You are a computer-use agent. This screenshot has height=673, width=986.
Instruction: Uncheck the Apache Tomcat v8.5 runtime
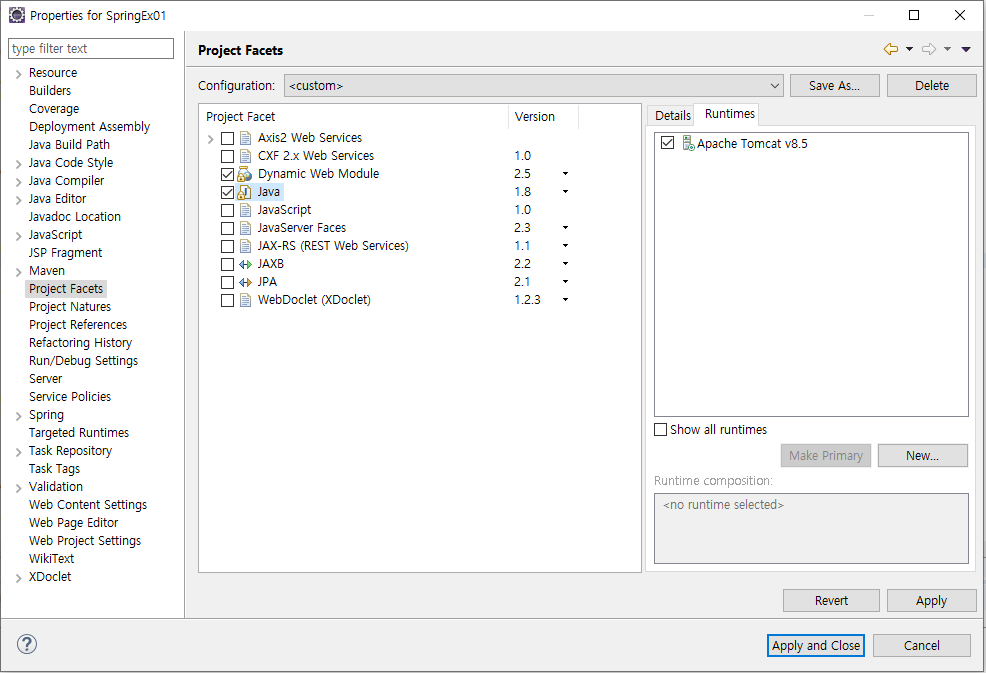point(668,143)
